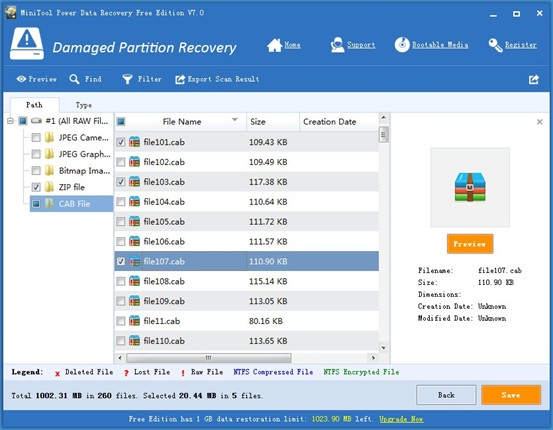Open the Bootable Media link

coord(440,45)
